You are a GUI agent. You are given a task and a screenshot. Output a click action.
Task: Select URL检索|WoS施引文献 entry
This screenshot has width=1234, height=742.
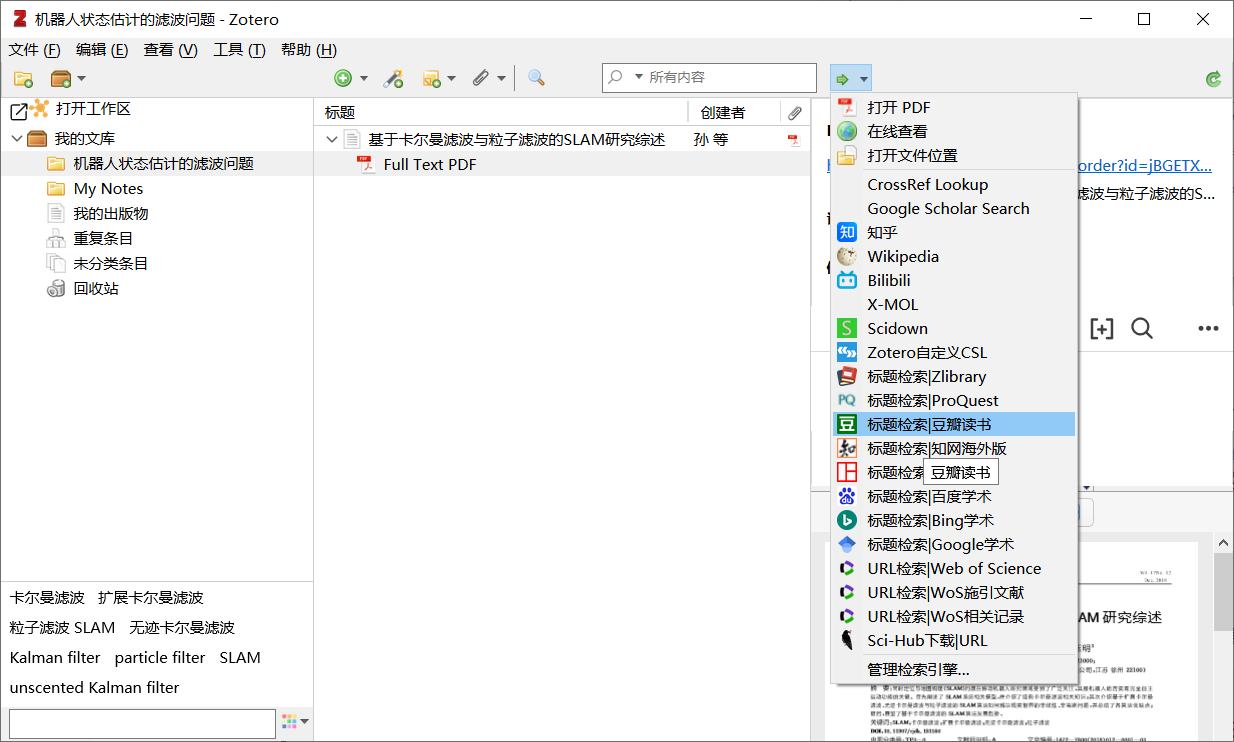954,592
